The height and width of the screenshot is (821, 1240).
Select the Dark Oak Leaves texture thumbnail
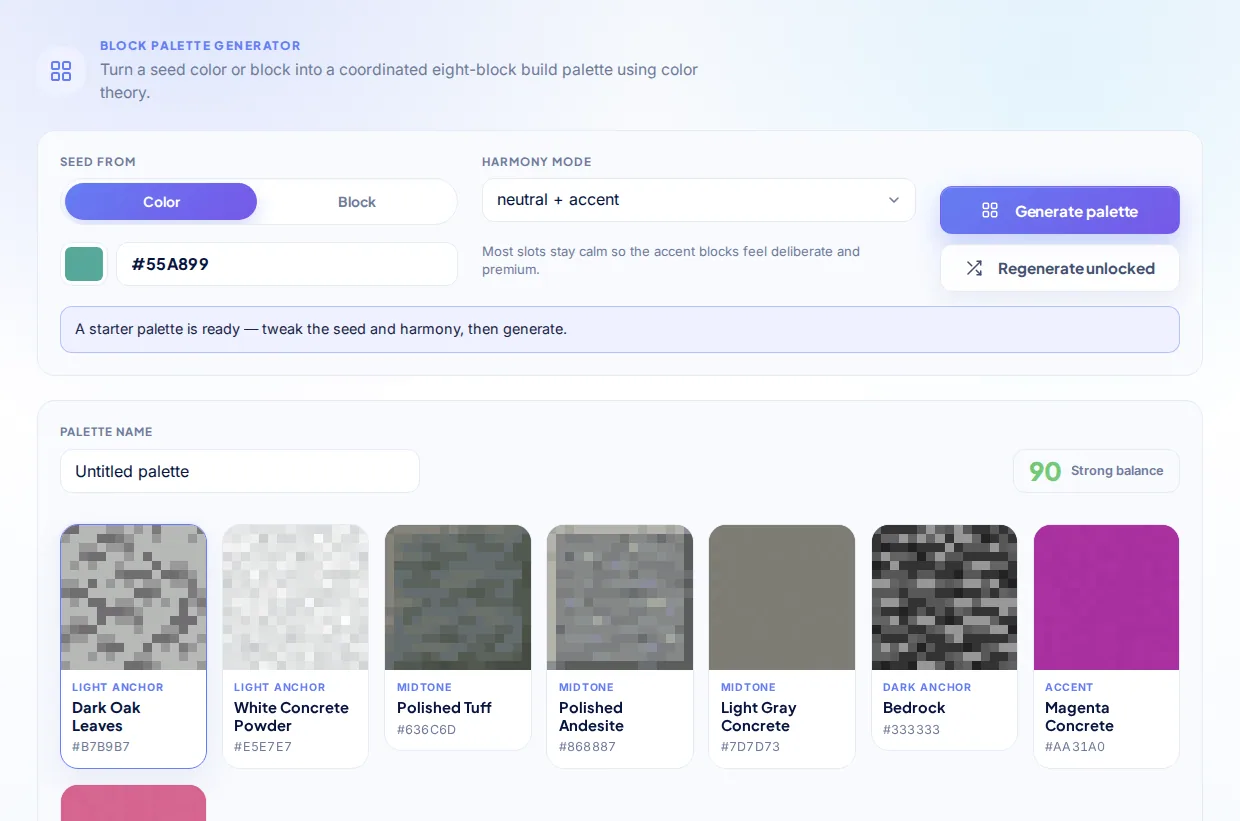click(134, 597)
